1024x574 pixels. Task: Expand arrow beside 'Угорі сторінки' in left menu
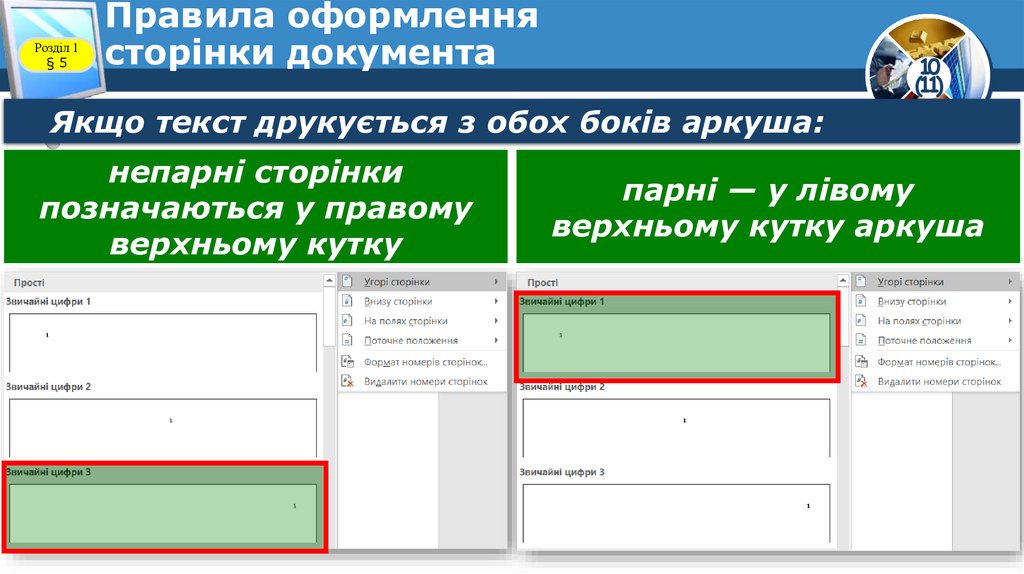(x=496, y=281)
